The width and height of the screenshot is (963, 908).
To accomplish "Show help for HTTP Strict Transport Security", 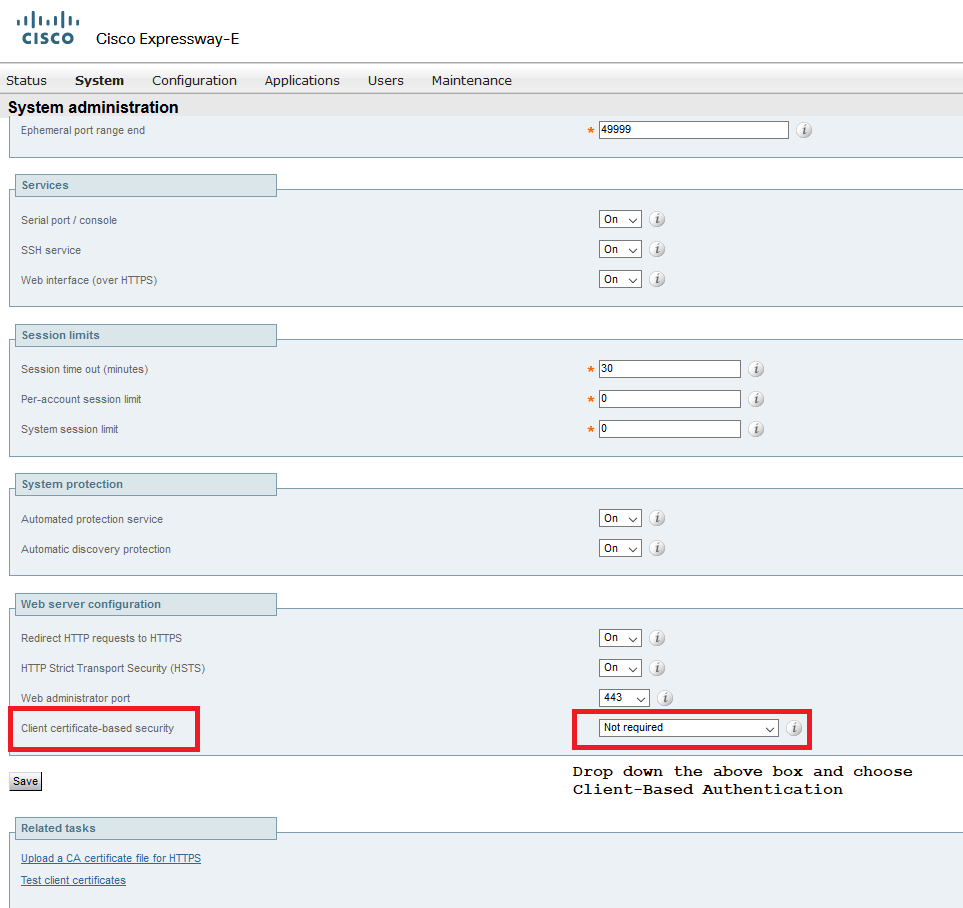I will 657,668.
